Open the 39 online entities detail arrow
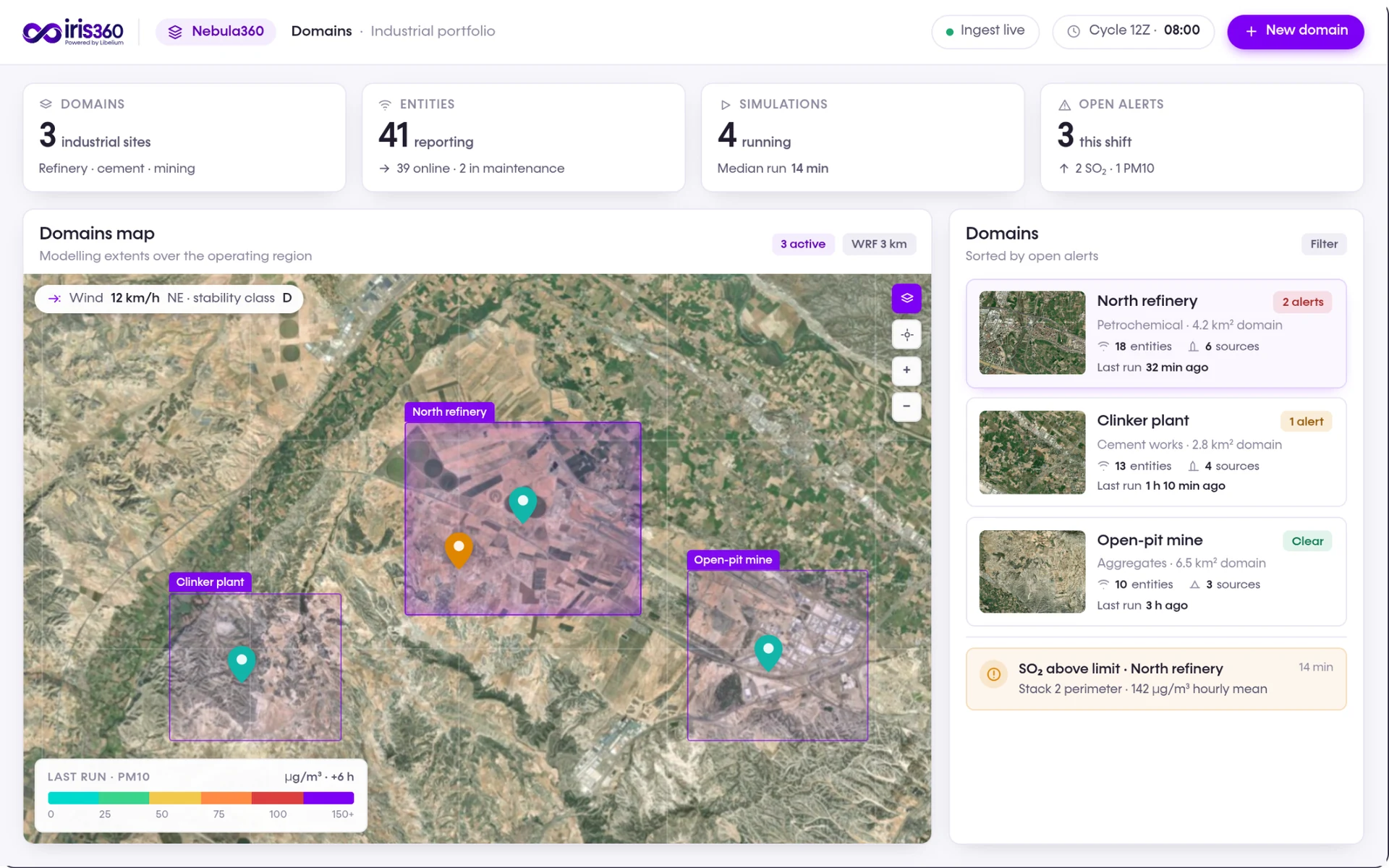The image size is (1389, 868). 384,169
